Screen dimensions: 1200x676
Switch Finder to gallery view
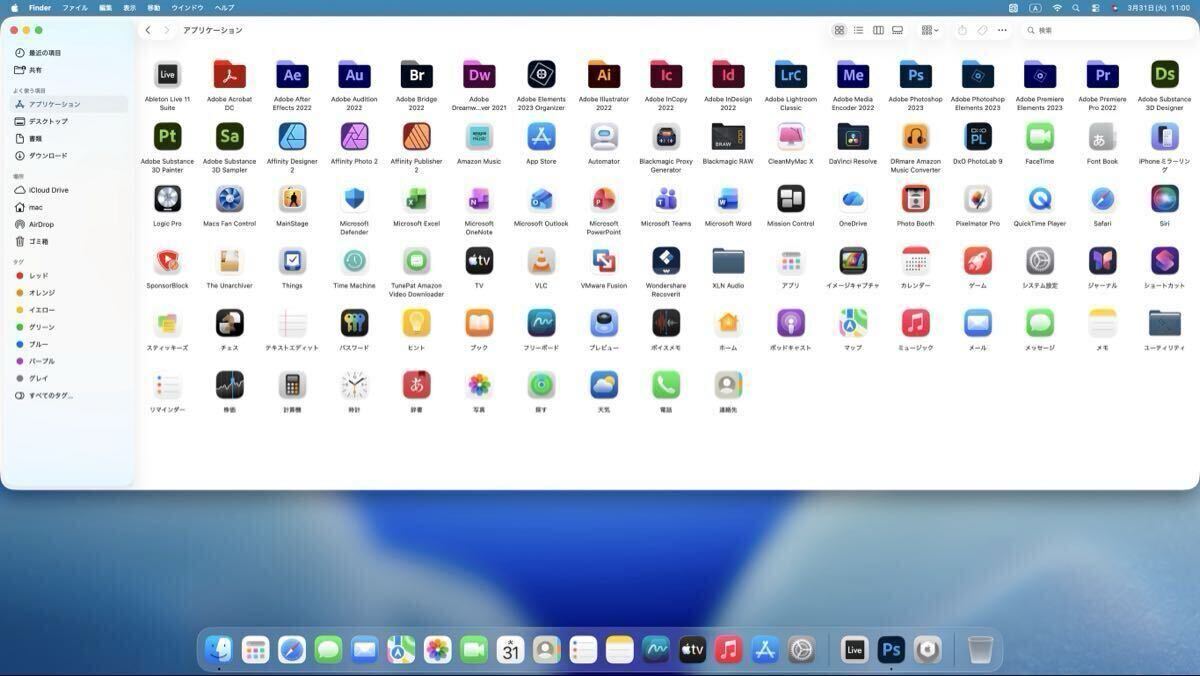(x=898, y=30)
